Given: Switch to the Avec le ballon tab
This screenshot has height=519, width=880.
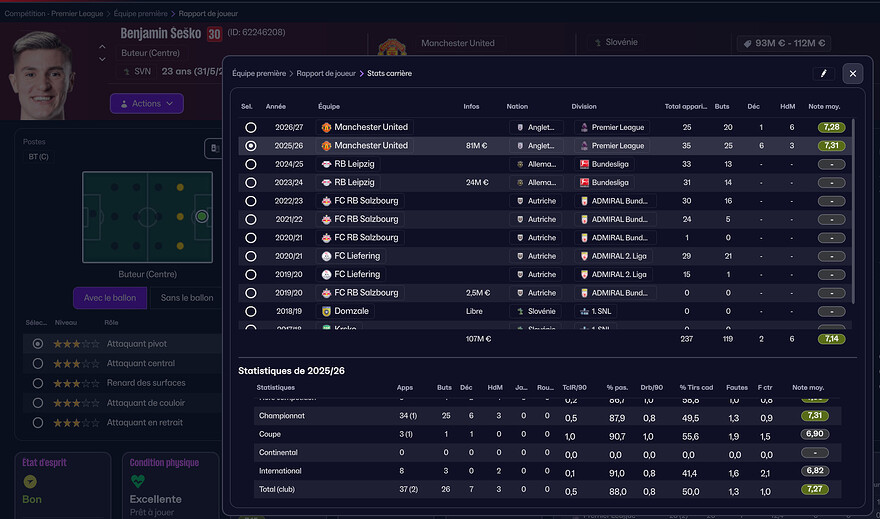Looking at the screenshot, I should tap(110, 298).
